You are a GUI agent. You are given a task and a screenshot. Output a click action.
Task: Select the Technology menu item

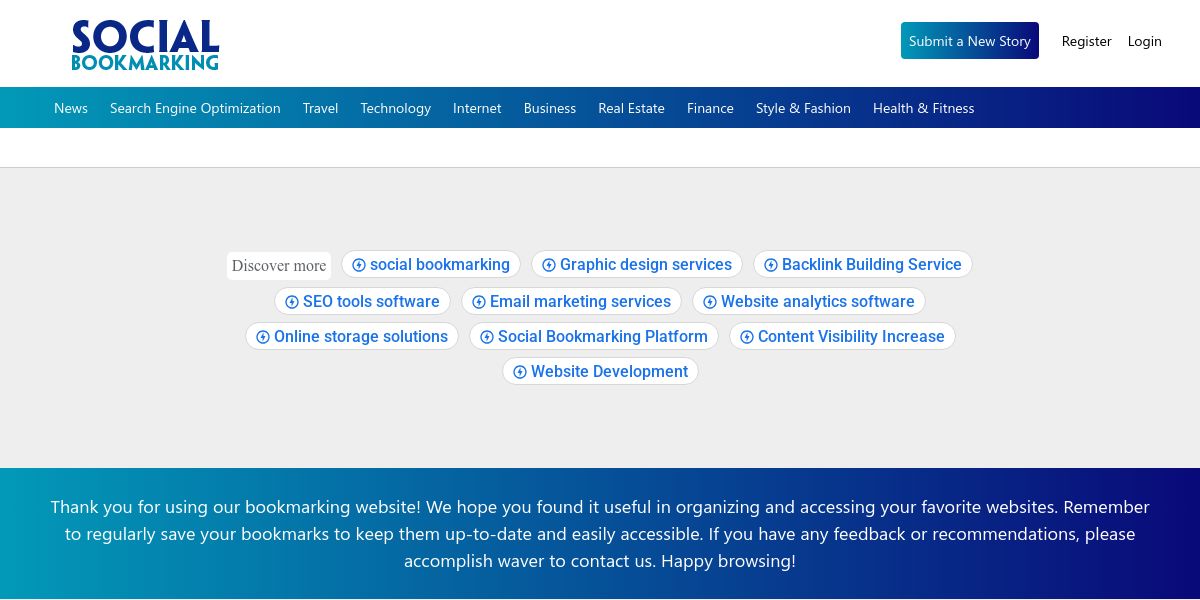tap(396, 108)
